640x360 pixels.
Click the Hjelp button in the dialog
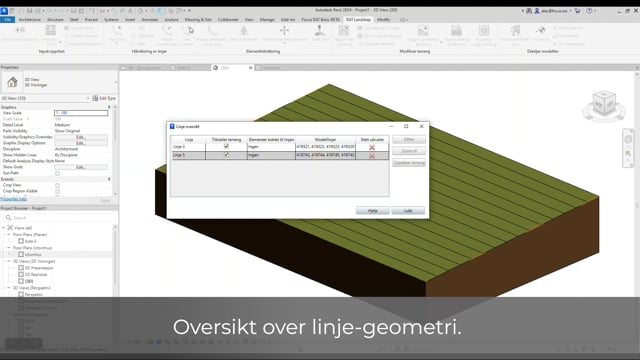[373, 211]
